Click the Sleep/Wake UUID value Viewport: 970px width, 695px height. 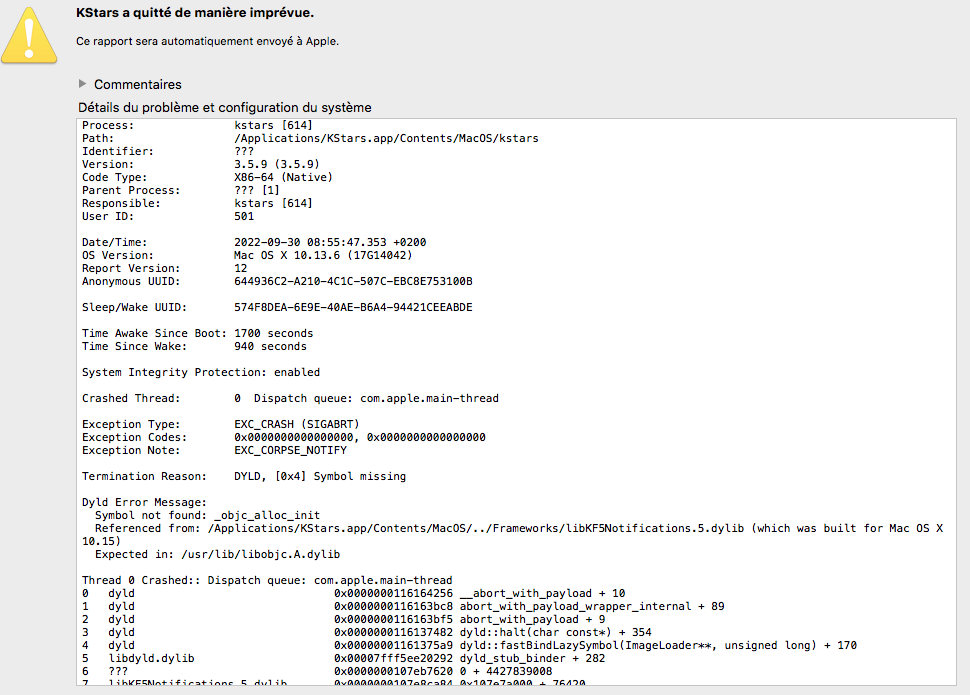[353, 307]
